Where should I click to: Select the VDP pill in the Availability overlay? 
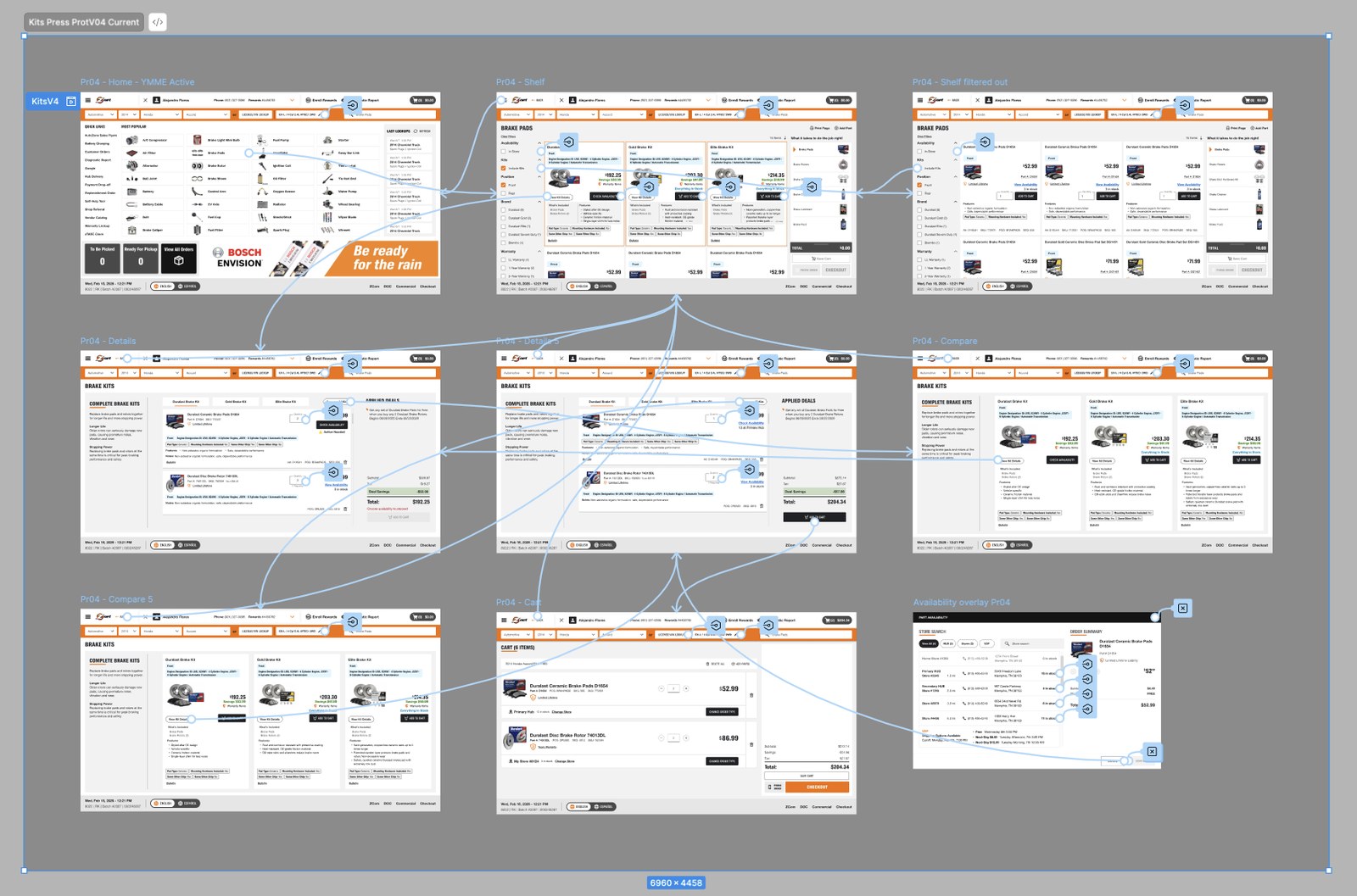click(x=986, y=643)
